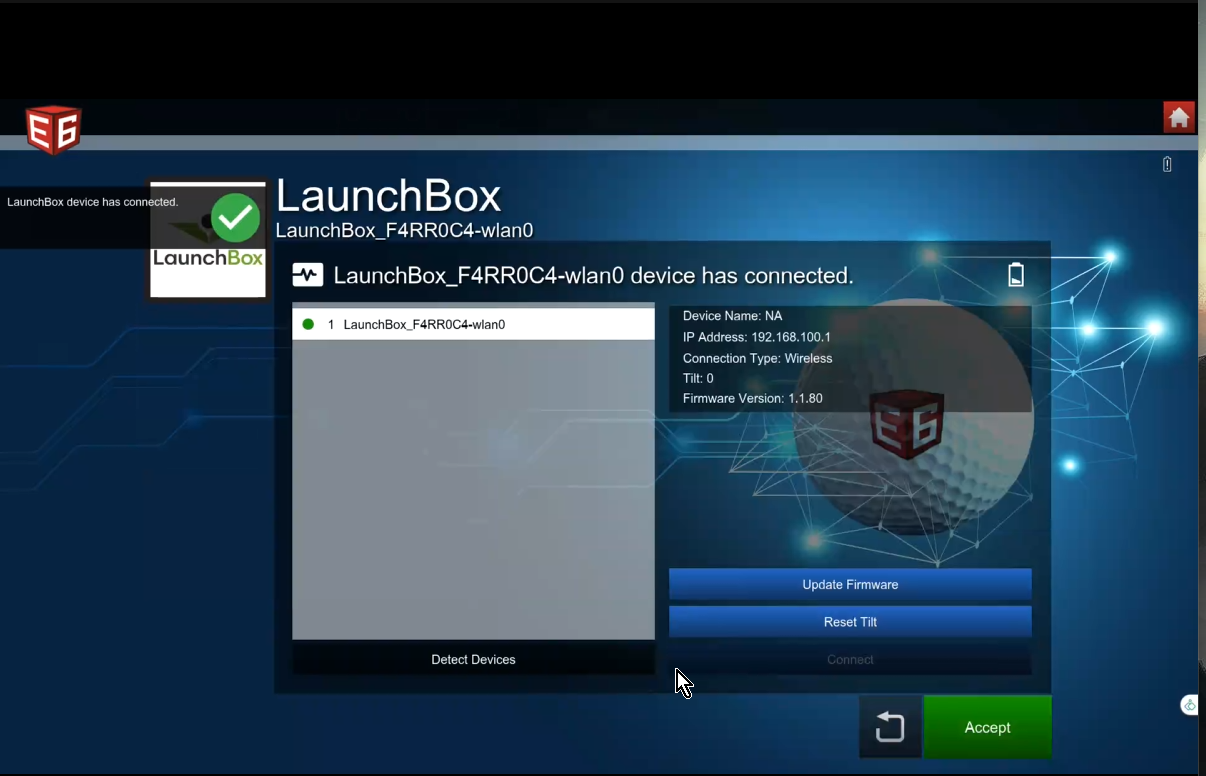Click the IP Address: 192.168.100.1 text
Viewport: 1206px width, 776px height.
click(x=757, y=337)
